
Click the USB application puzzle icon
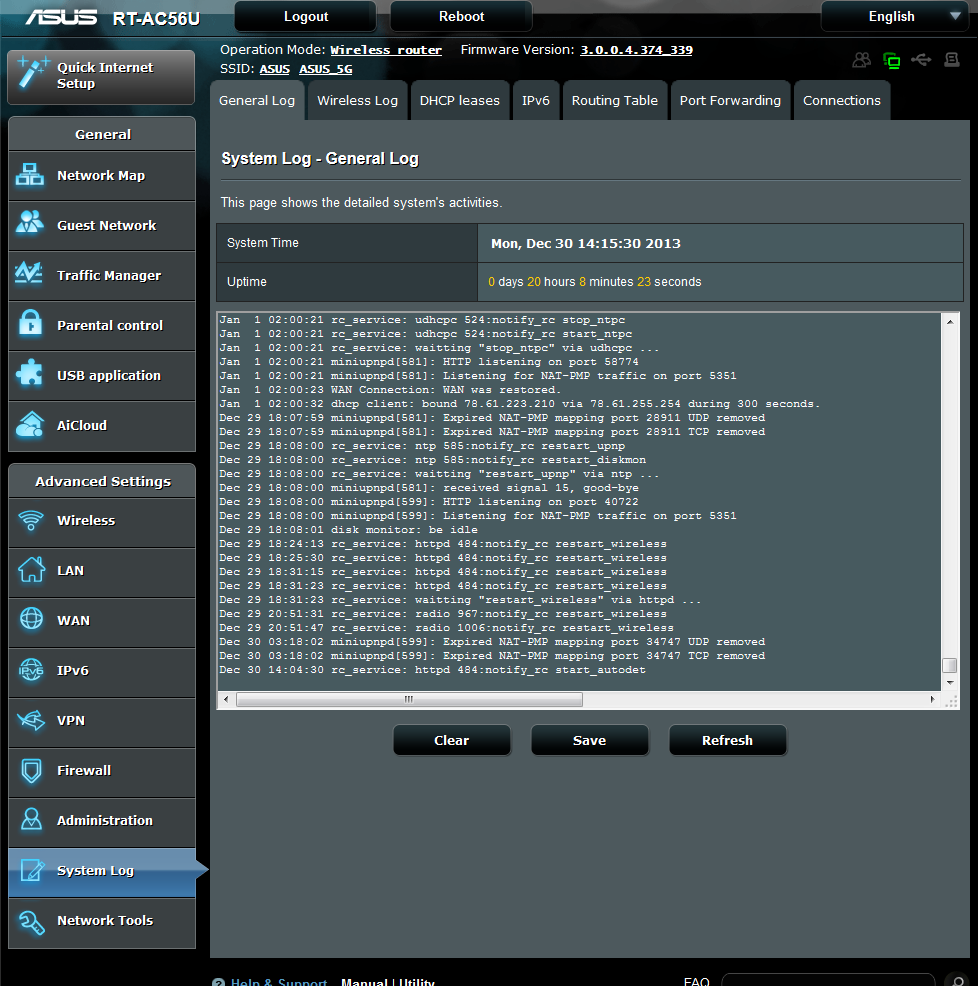[x=30, y=374]
